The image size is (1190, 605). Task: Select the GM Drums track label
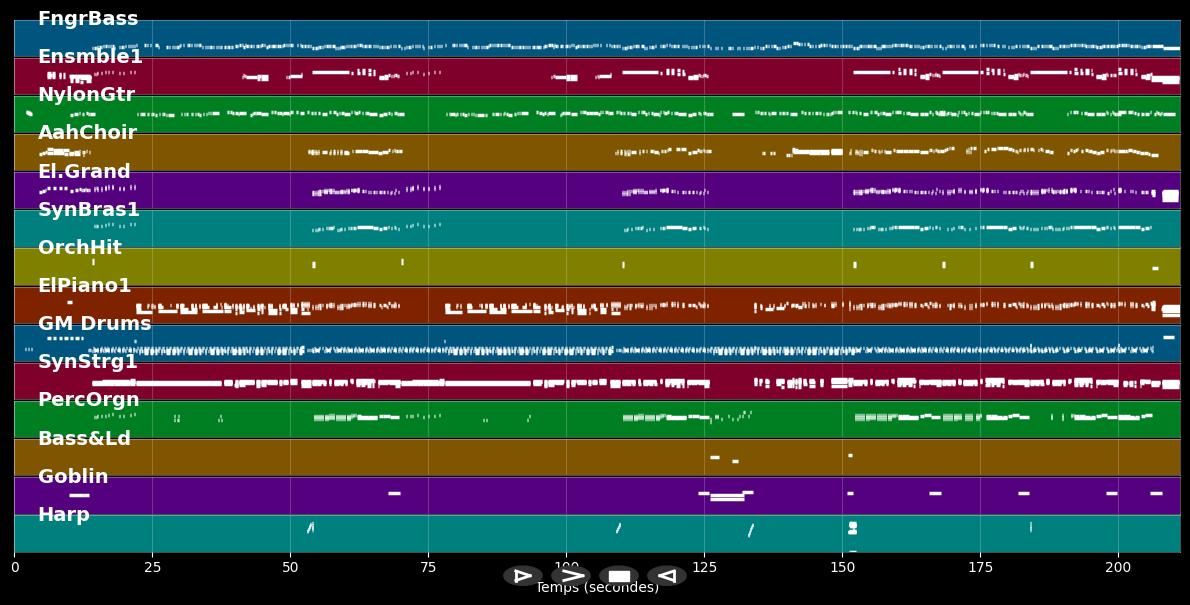pyautogui.click(x=95, y=324)
